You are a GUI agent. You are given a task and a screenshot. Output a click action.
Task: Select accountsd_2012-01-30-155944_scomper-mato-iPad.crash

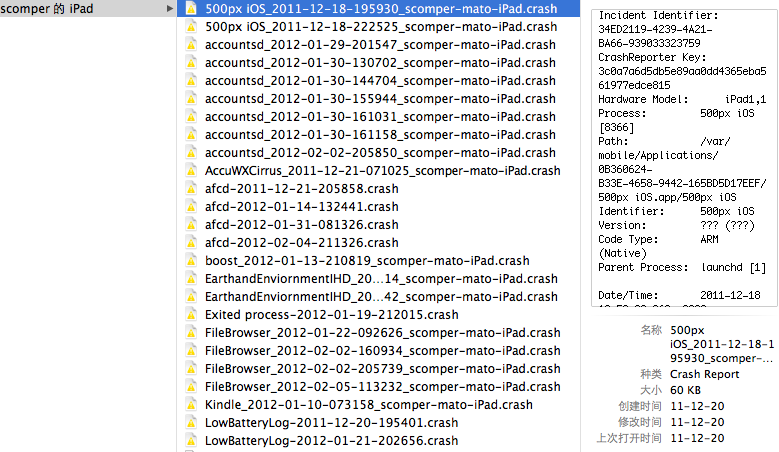click(x=380, y=99)
